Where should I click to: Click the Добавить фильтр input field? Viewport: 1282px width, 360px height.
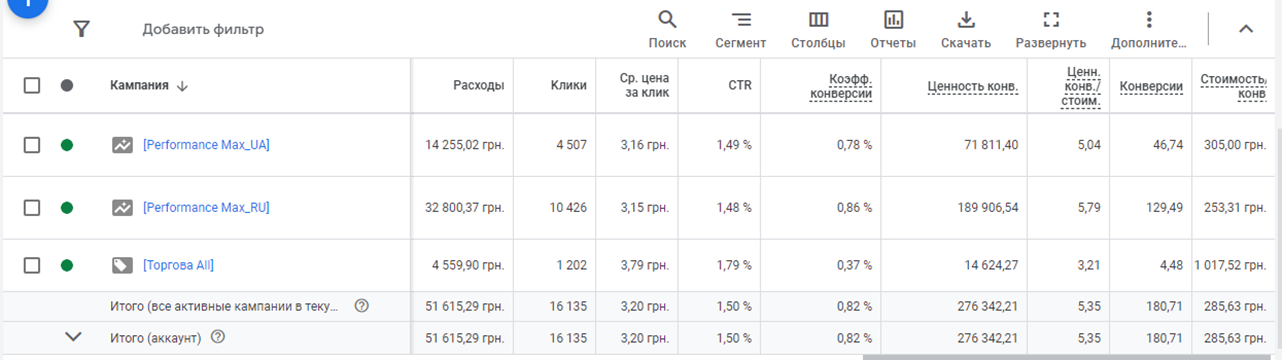tap(203, 29)
